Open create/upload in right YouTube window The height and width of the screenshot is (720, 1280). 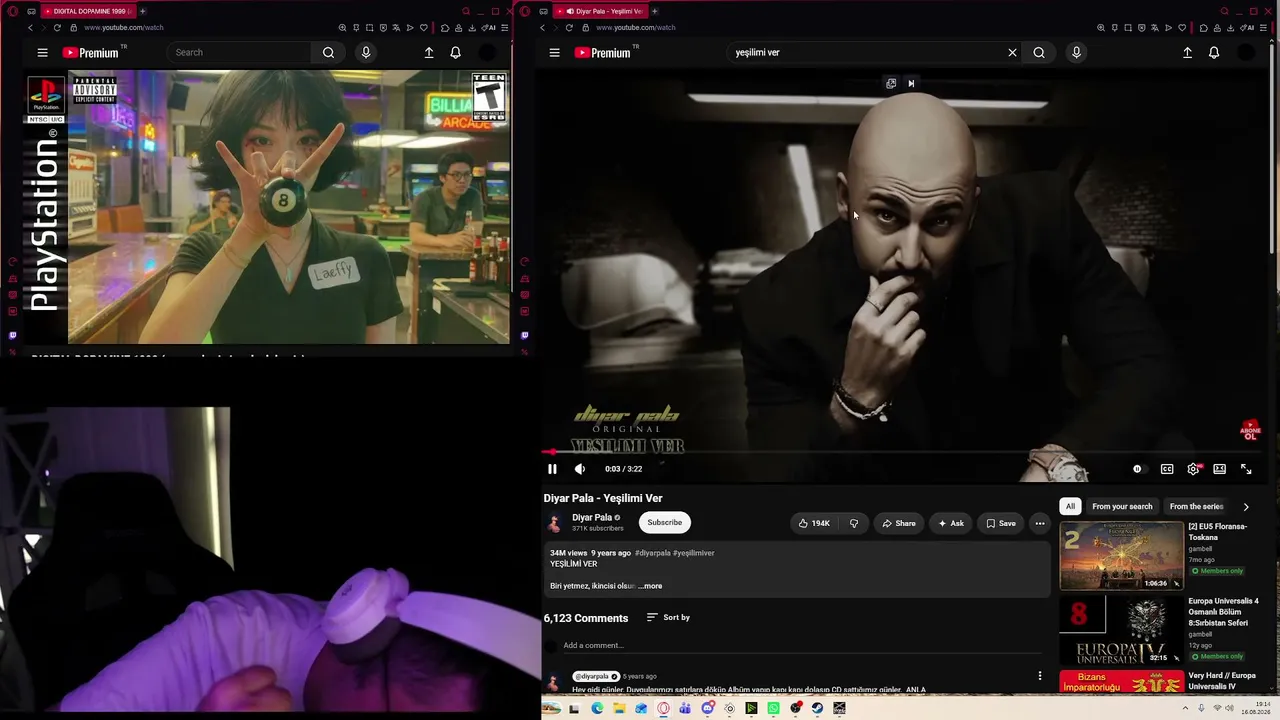click(x=1187, y=53)
